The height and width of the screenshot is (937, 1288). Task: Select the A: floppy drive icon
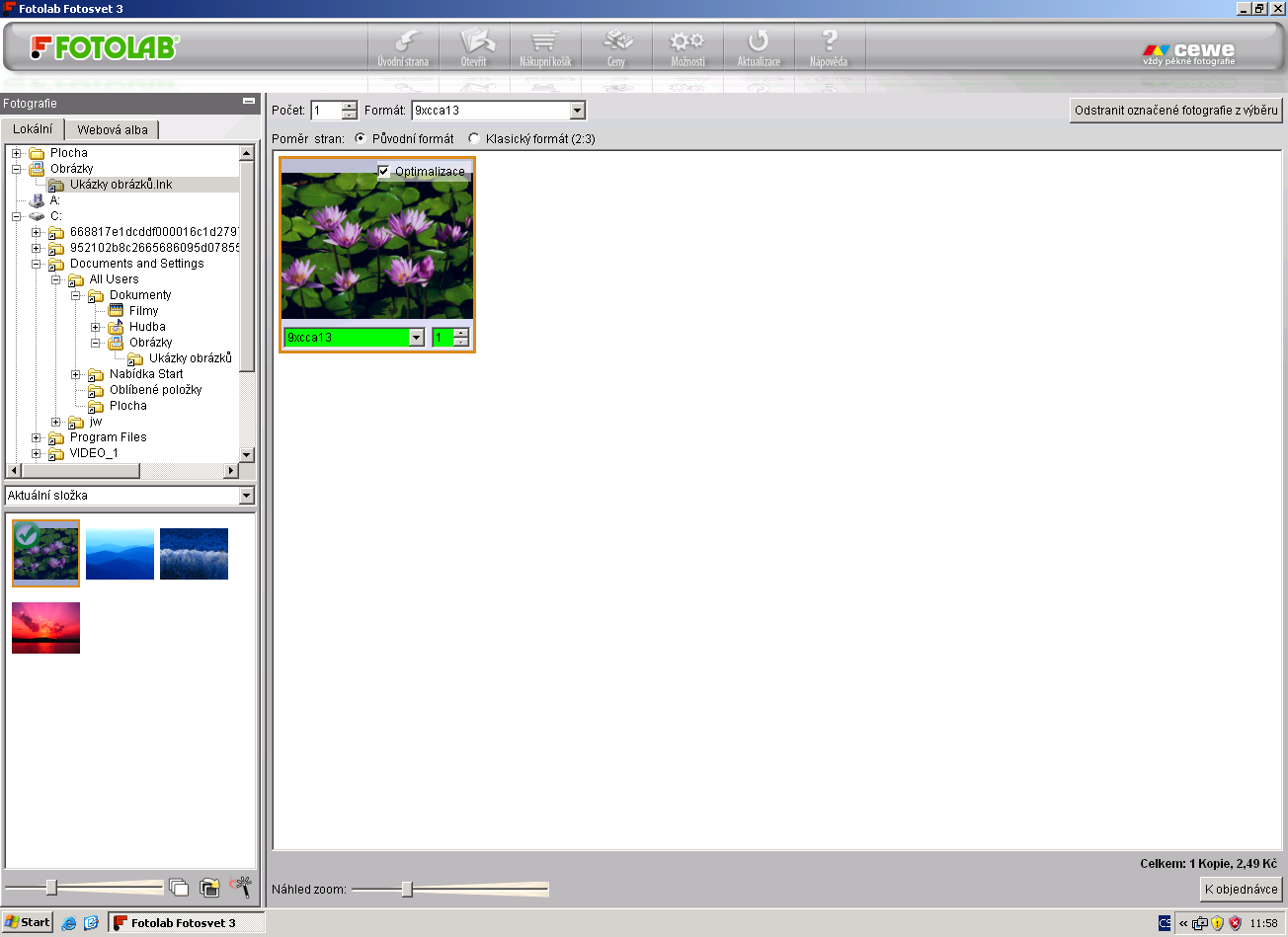pos(37,200)
